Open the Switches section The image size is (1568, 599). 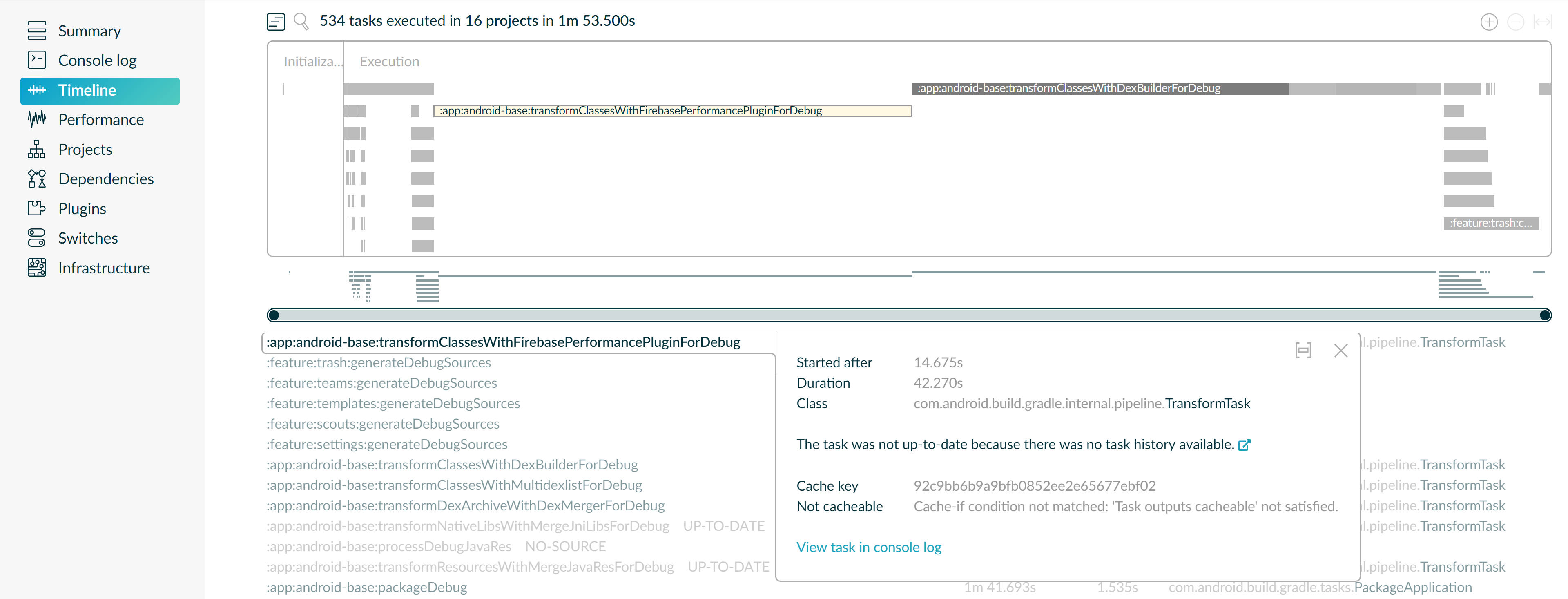[88, 238]
